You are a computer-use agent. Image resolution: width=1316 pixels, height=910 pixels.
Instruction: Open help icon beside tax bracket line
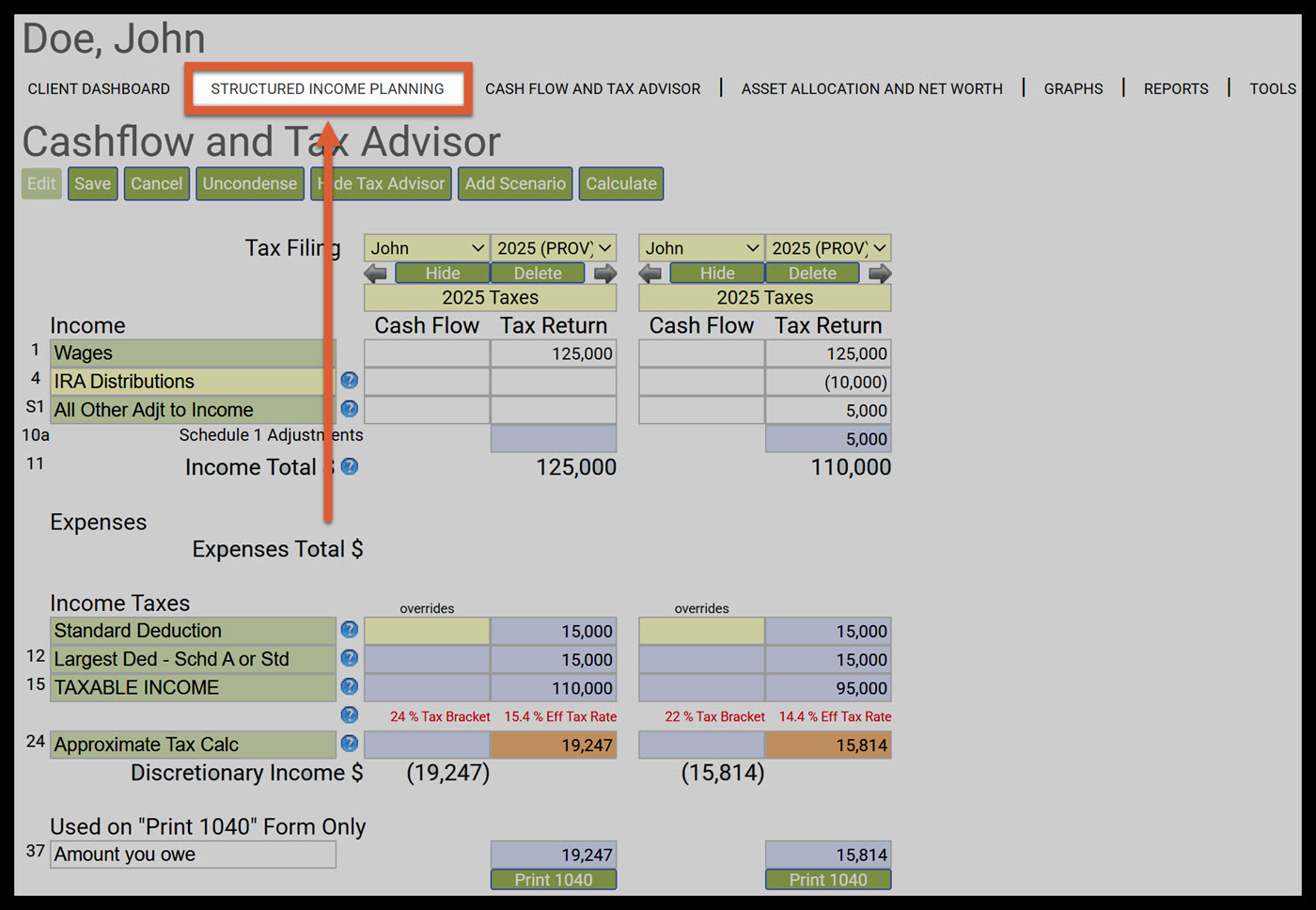pos(350,715)
